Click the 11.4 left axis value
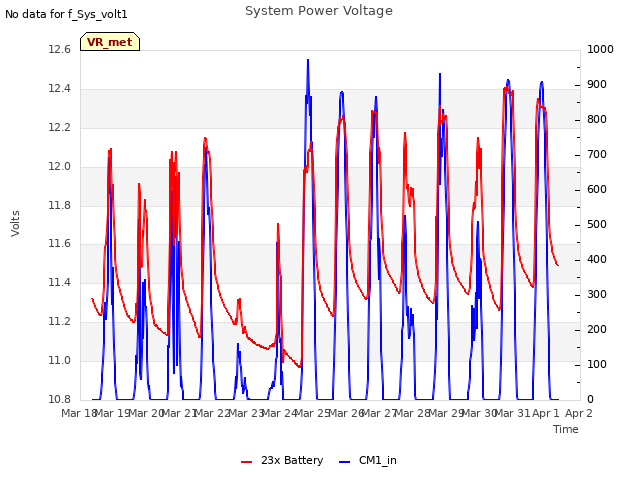 click(60, 283)
